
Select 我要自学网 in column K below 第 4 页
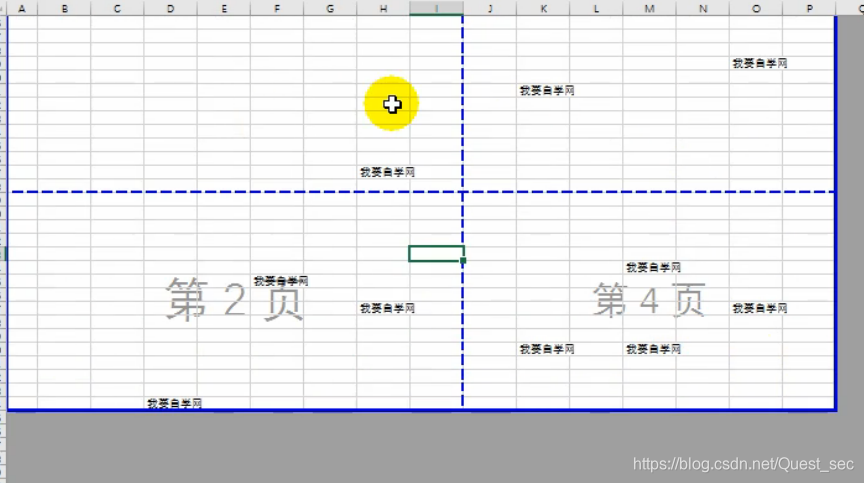pos(547,349)
